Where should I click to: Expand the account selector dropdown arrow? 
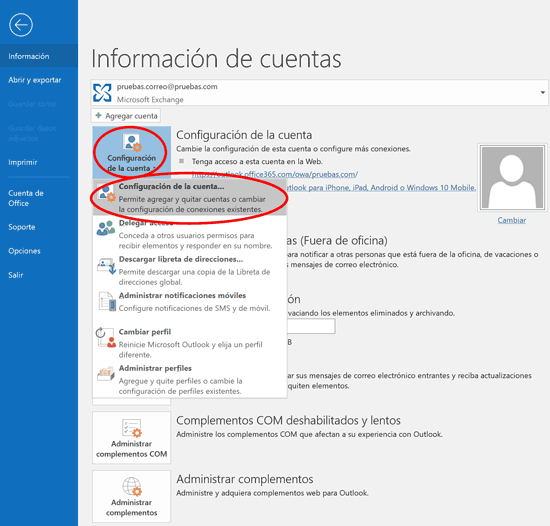tap(542, 93)
